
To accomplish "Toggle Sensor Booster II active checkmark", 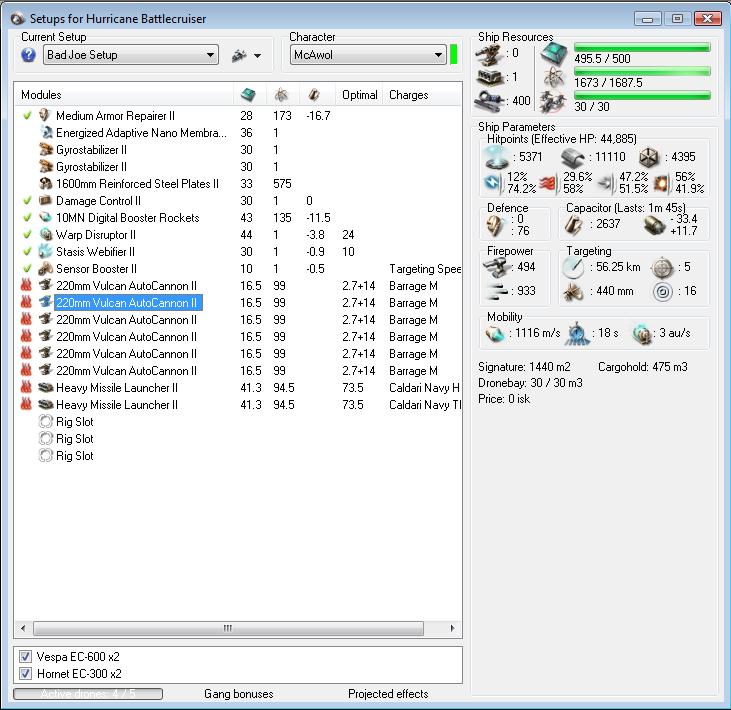I will 27,269.
